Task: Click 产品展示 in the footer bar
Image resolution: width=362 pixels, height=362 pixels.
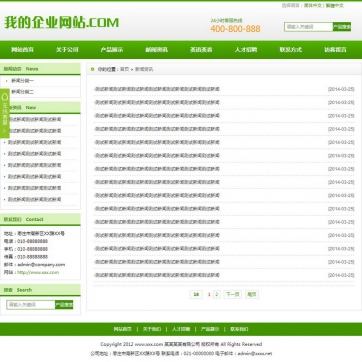Action: [x=210, y=329]
